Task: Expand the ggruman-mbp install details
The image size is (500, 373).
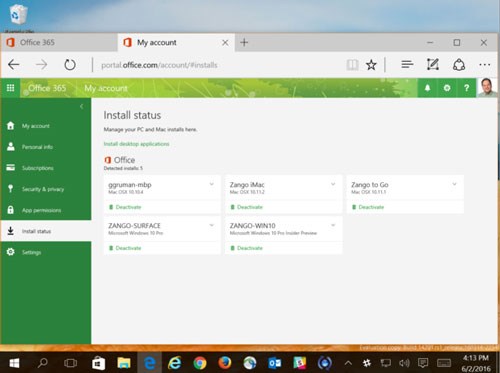Action: tap(212, 184)
